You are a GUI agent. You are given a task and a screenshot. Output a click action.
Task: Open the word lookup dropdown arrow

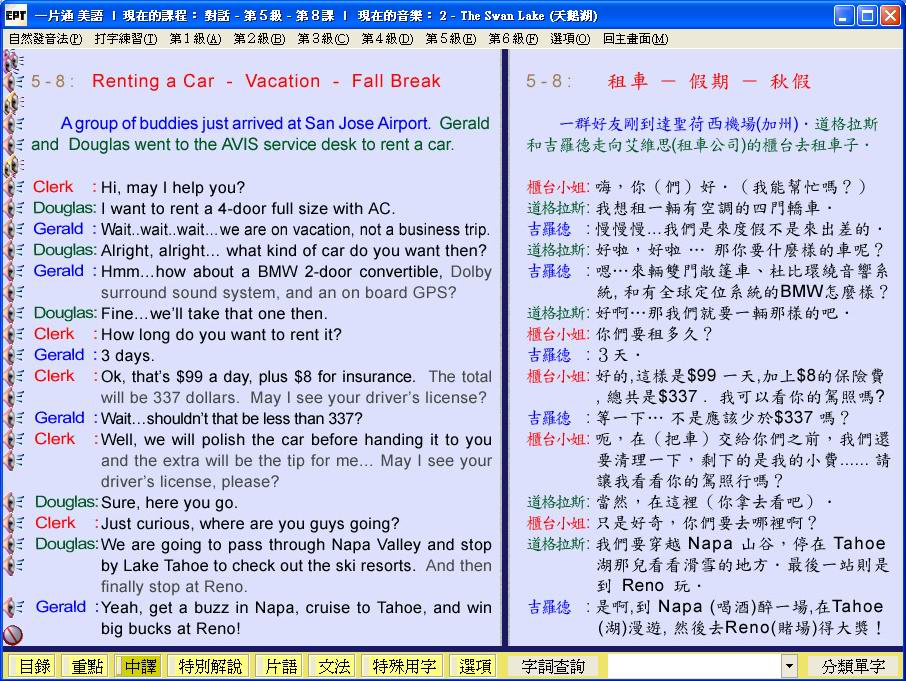coord(789,666)
